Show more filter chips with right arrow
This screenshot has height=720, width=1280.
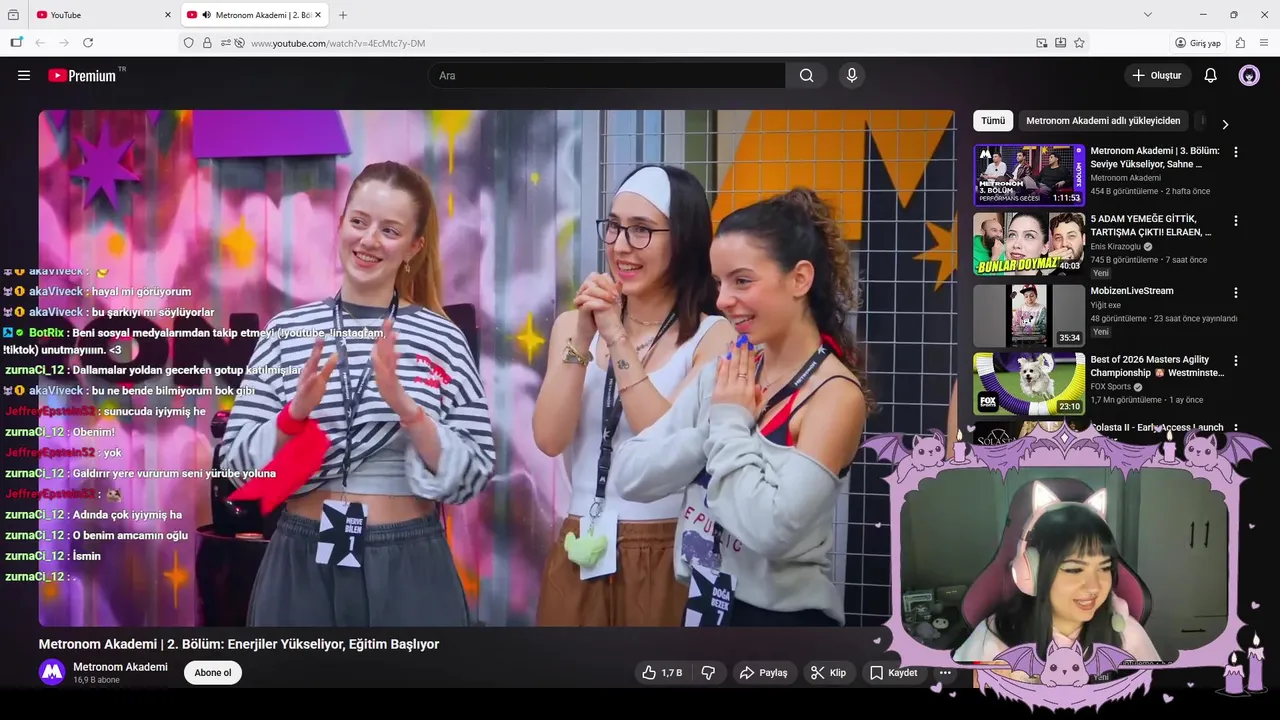pyautogui.click(x=1225, y=124)
